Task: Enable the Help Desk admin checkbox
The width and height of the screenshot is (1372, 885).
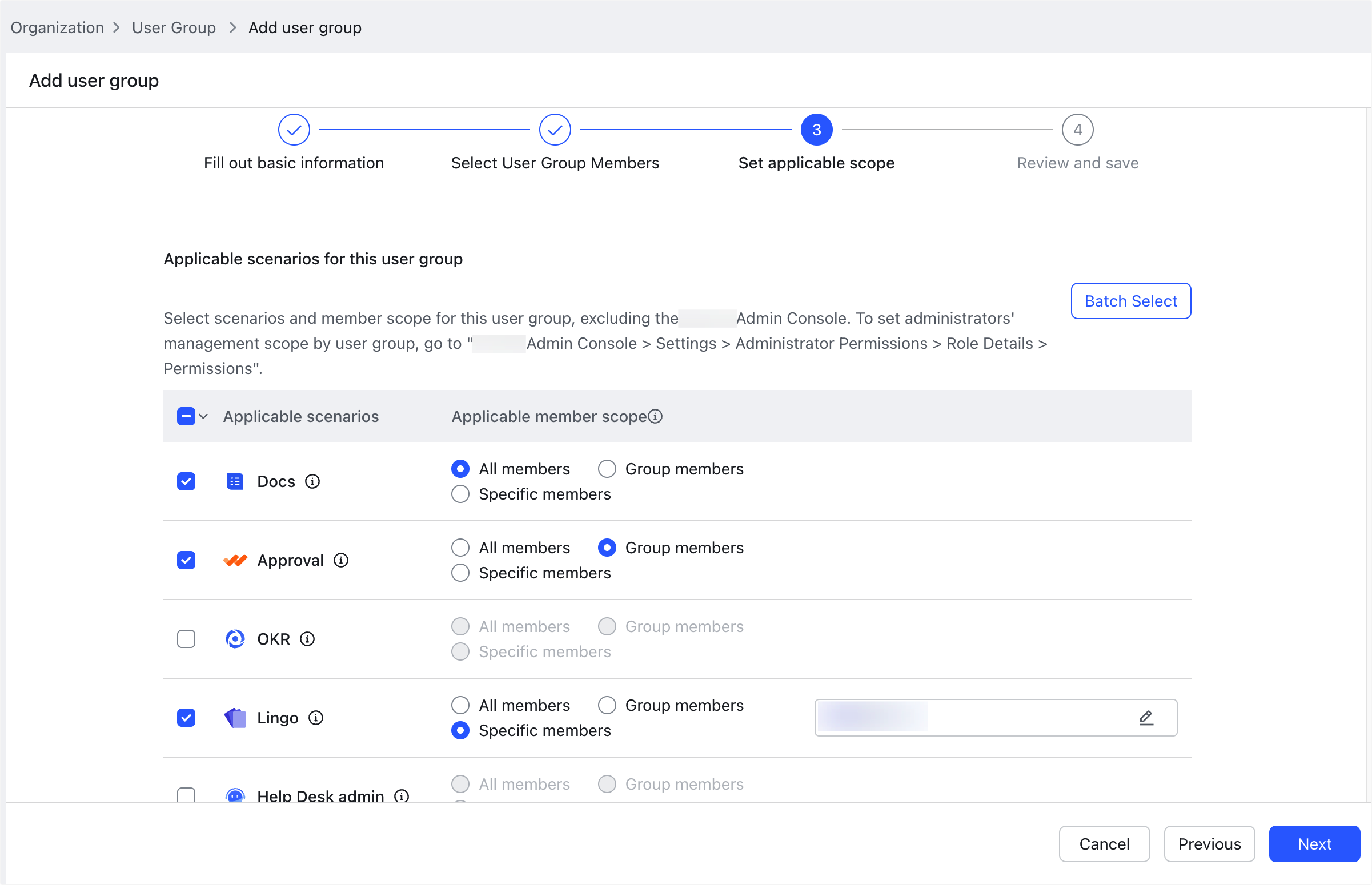Action: tap(186, 795)
